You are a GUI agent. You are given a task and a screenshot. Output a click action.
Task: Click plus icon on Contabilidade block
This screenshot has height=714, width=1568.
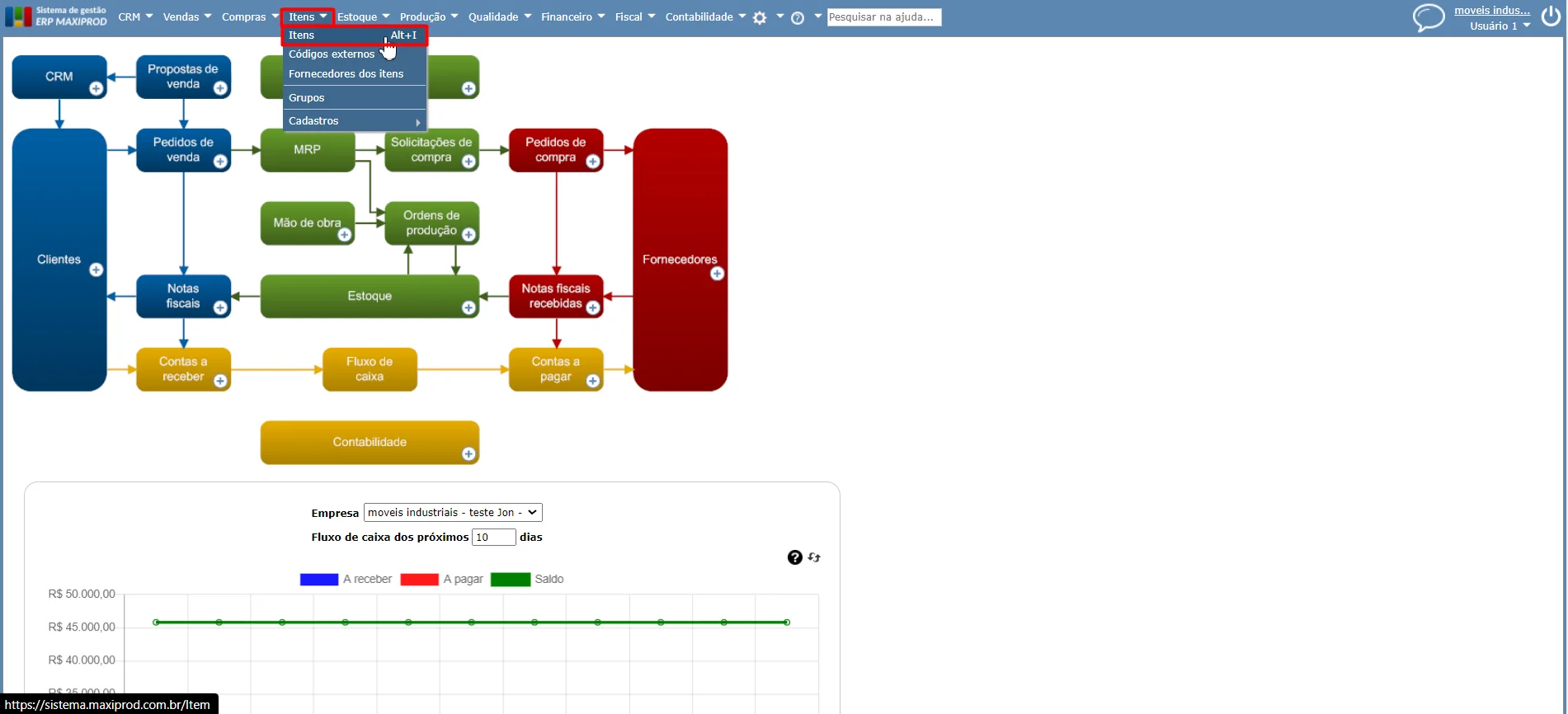pos(469,454)
